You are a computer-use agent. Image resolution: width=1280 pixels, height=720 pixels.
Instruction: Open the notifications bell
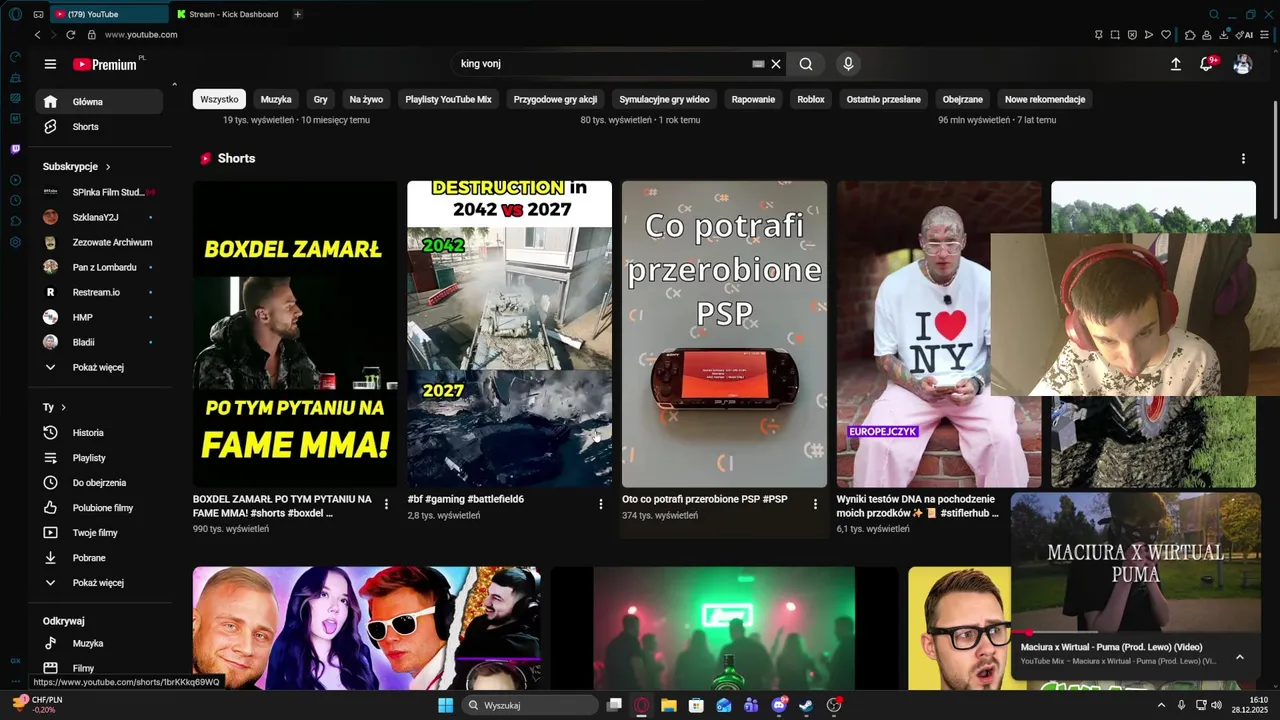1207,64
